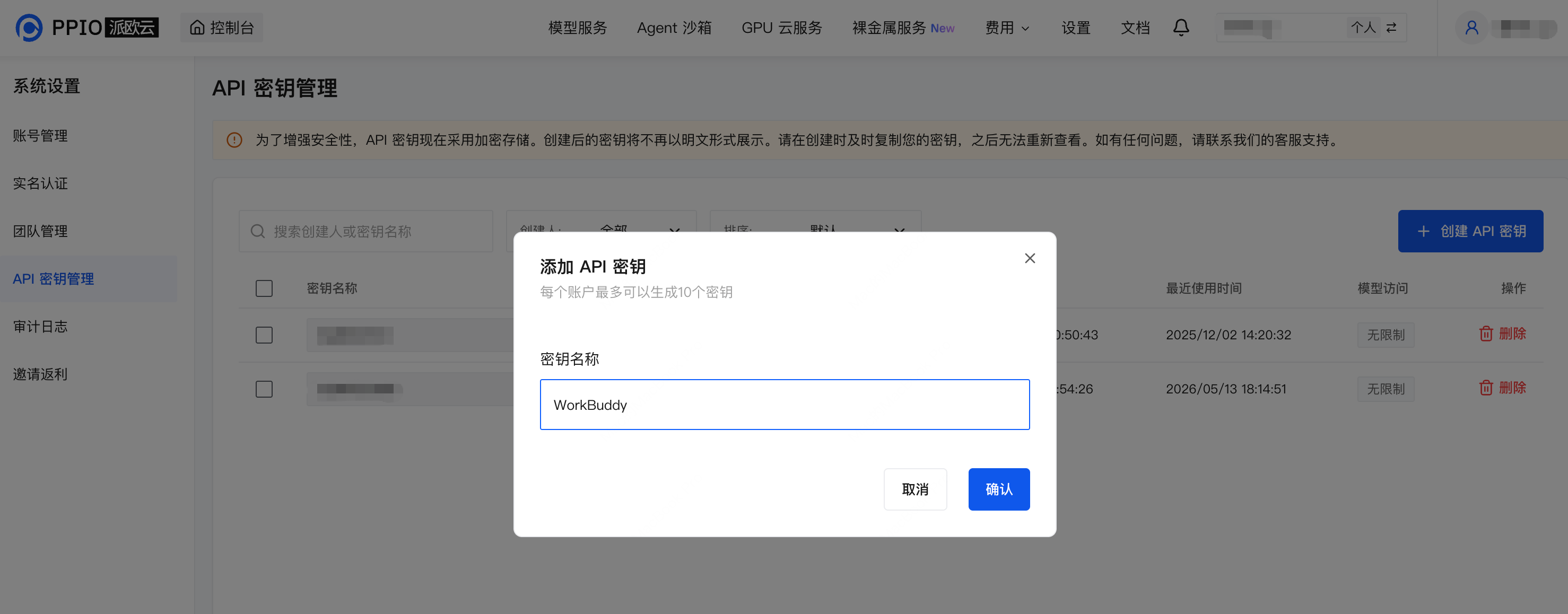Image resolution: width=1568 pixels, height=614 pixels.
Task: Close the 添加 API 密钥 dialog
Action: 1029,258
